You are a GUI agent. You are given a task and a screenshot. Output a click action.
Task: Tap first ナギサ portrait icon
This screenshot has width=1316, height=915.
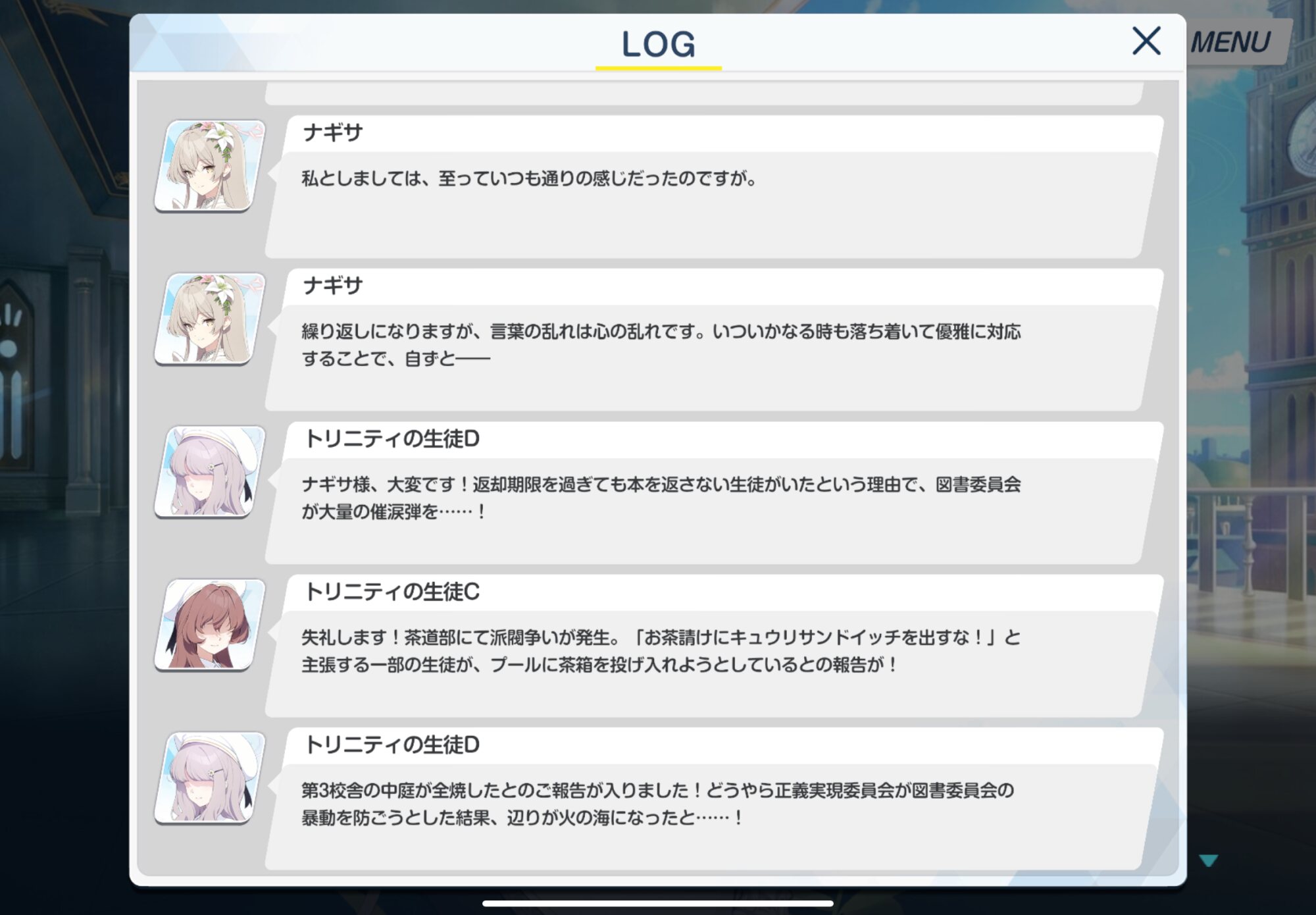coord(209,166)
